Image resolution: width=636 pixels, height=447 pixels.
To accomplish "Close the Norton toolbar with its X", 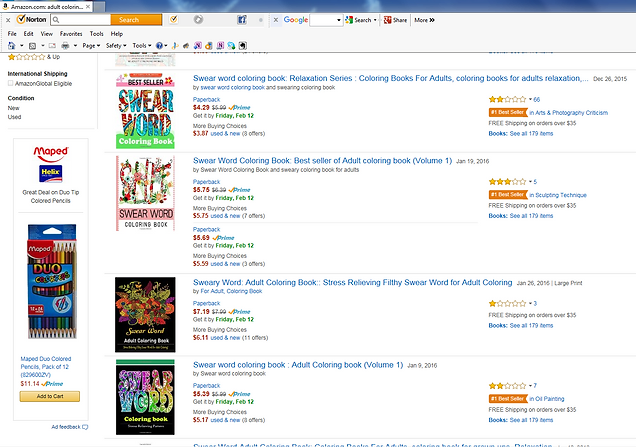I will (8, 20).
